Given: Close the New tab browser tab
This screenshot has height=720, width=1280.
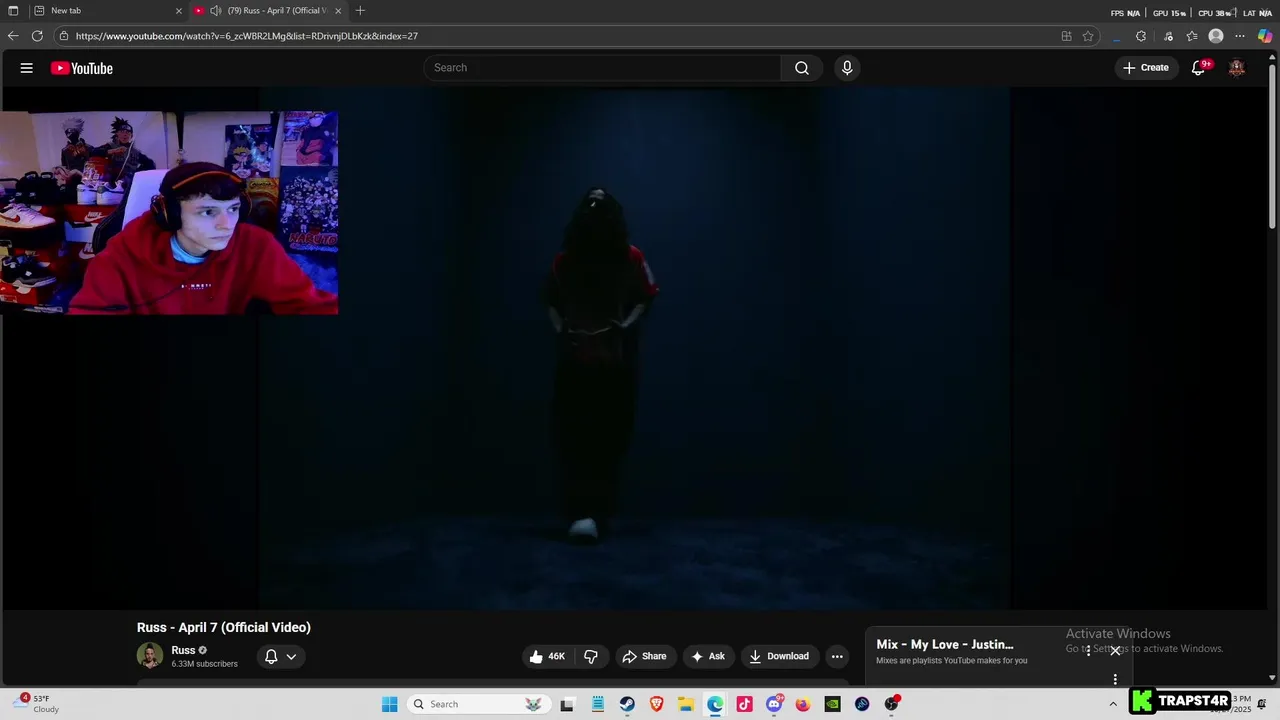Looking at the screenshot, I should point(179,11).
